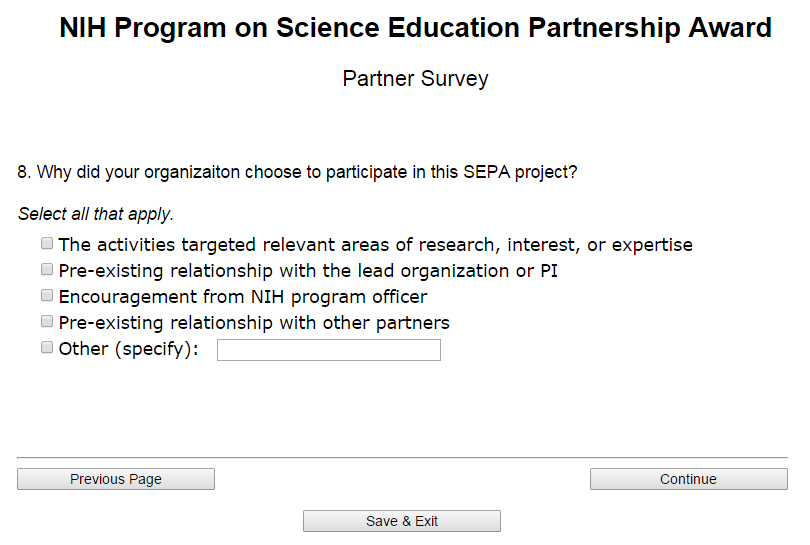Tick the checkbox for activities targeted relevant areas
The width and height of the screenshot is (810, 545).
[47, 243]
